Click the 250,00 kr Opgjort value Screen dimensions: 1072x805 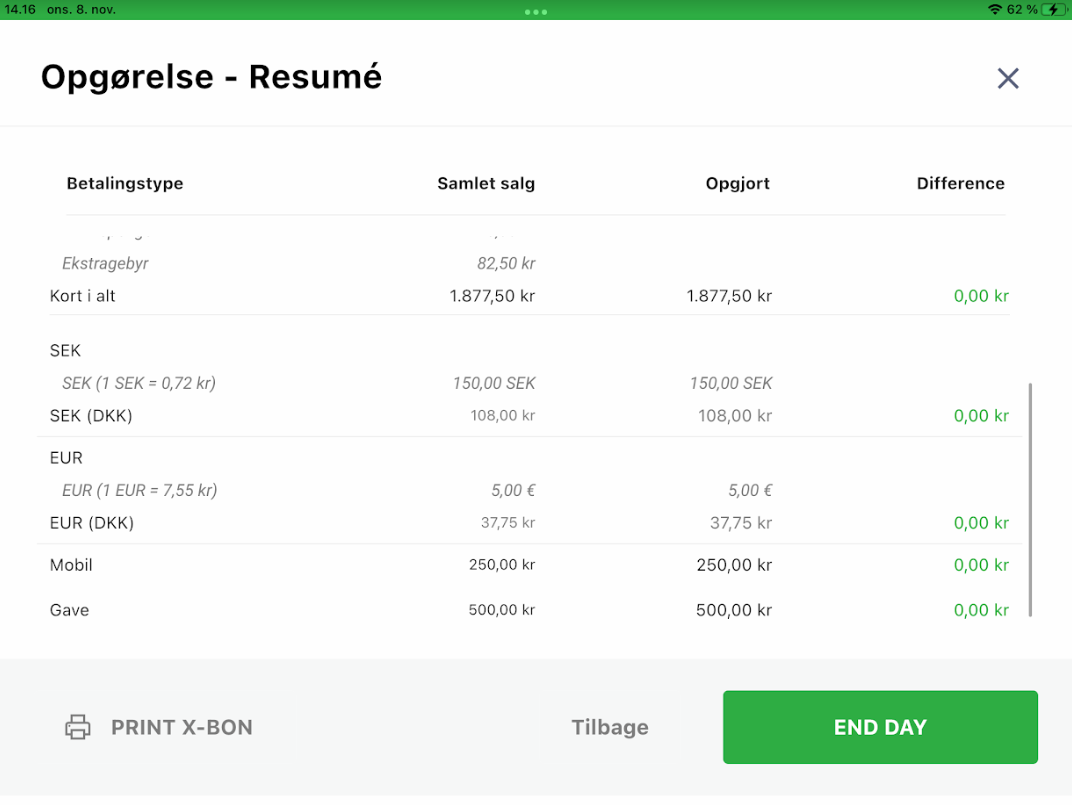(734, 565)
